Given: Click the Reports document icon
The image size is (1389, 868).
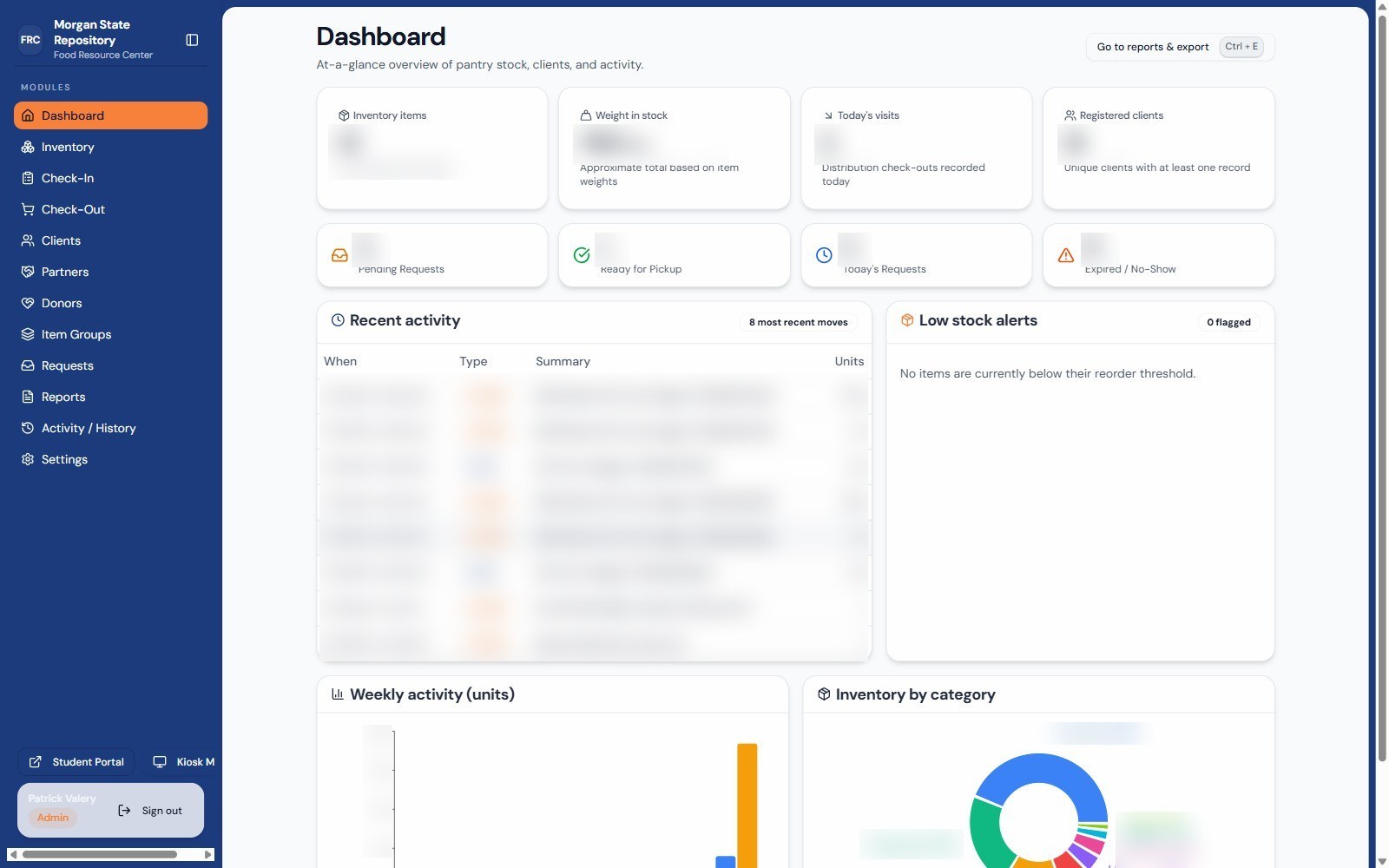Looking at the screenshot, I should (28, 397).
